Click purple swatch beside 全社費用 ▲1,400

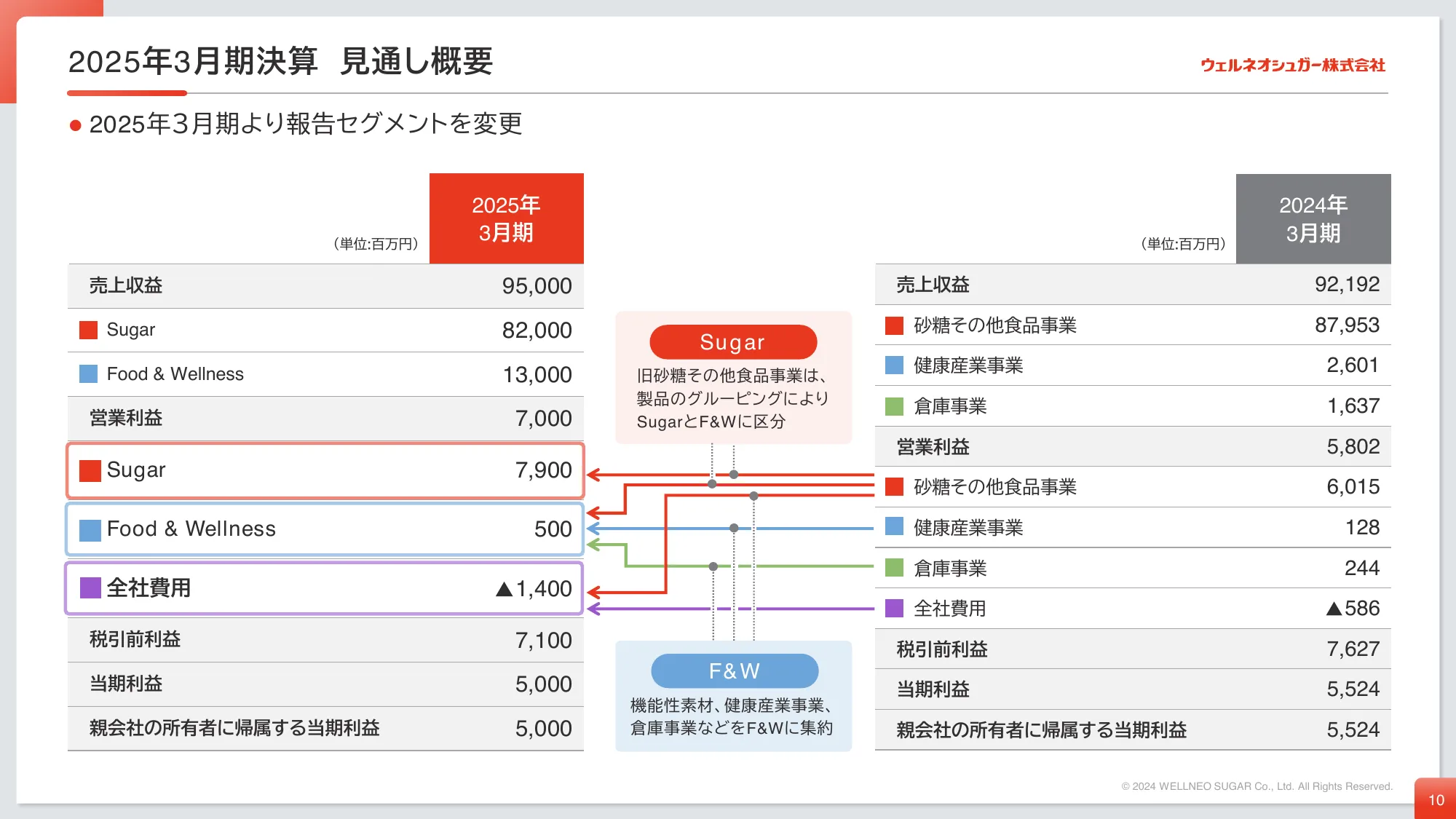coord(90,587)
